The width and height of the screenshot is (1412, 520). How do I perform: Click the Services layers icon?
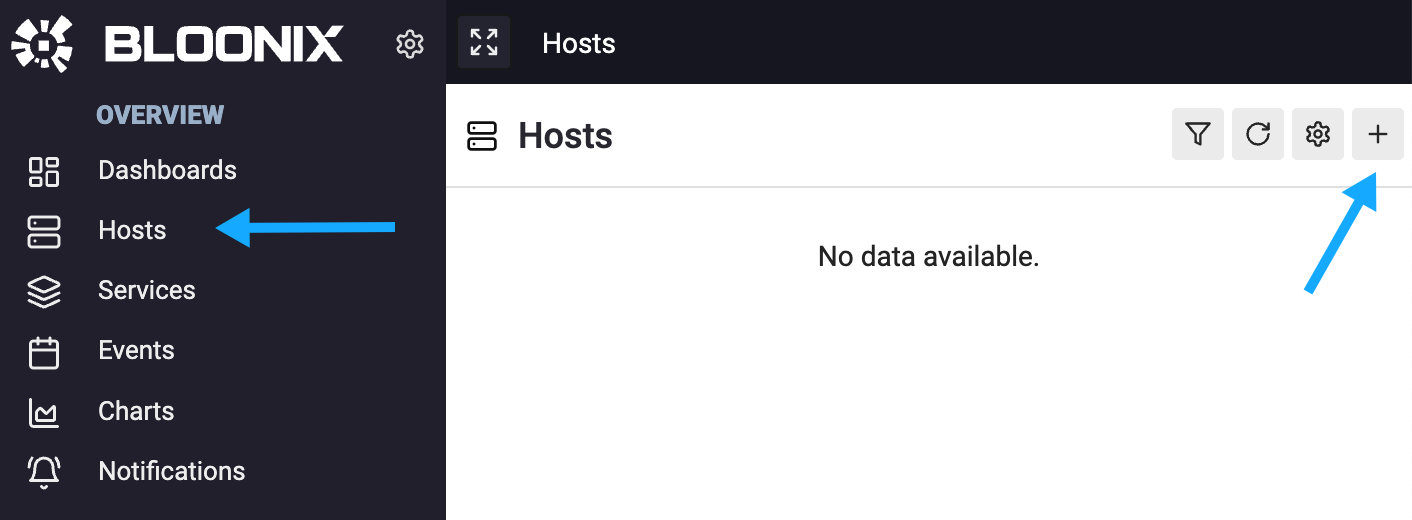point(44,291)
